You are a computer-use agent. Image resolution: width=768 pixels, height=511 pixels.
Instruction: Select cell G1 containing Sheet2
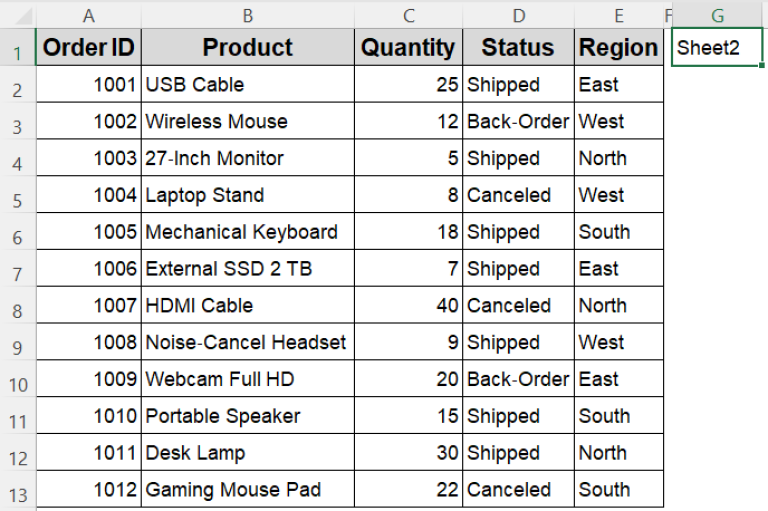pos(716,48)
